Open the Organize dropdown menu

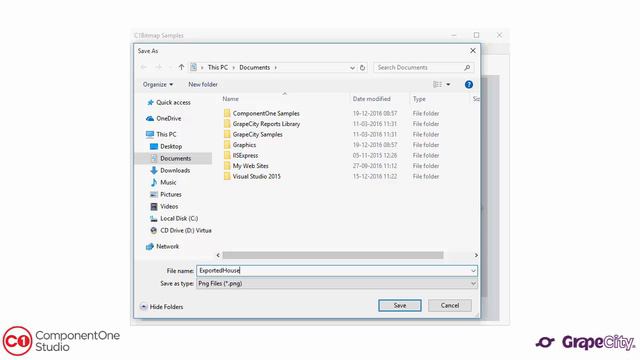pos(158,84)
